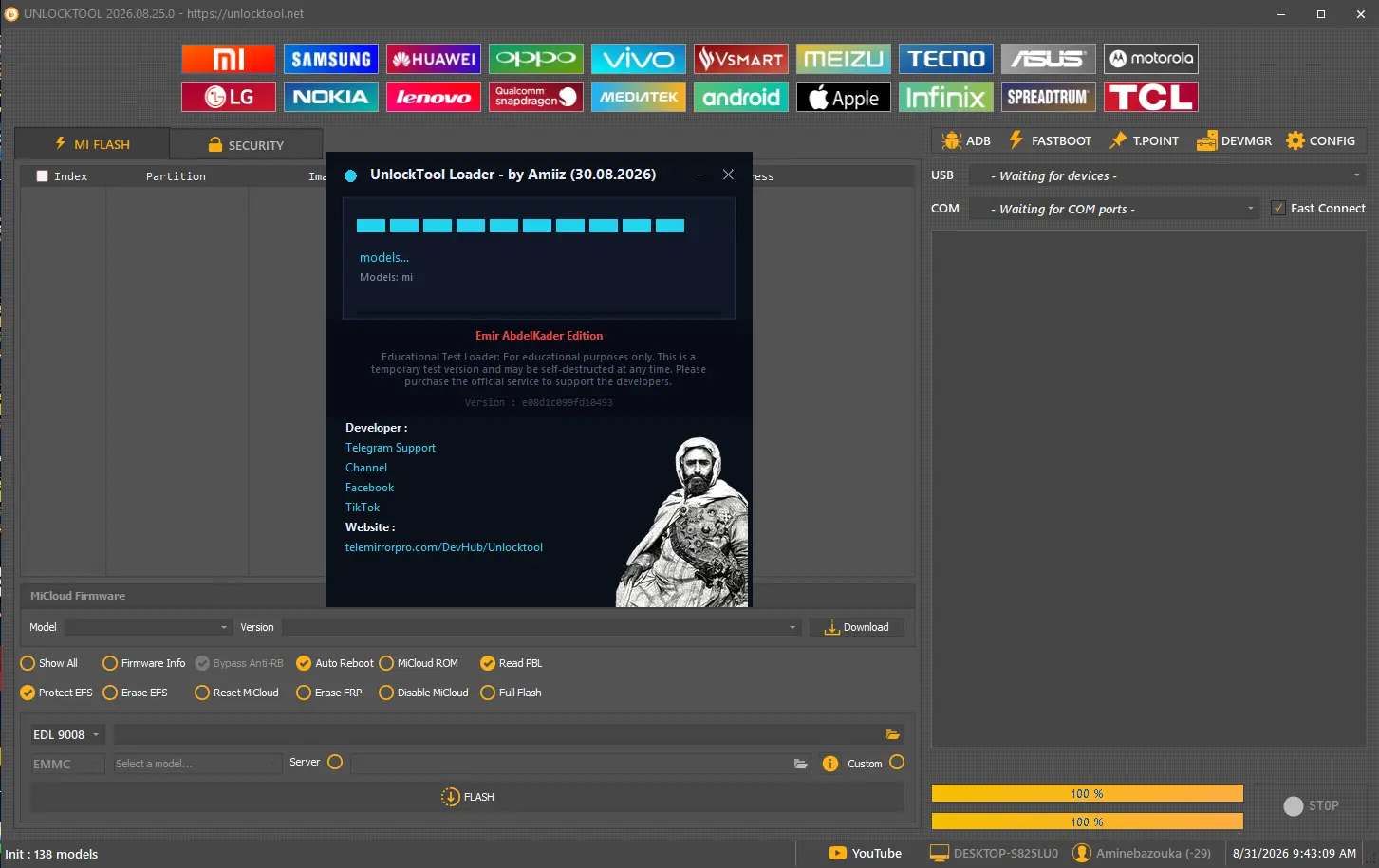The image size is (1379, 868).
Task: Select the MediaTek brand icon
Action: [638, 97]
